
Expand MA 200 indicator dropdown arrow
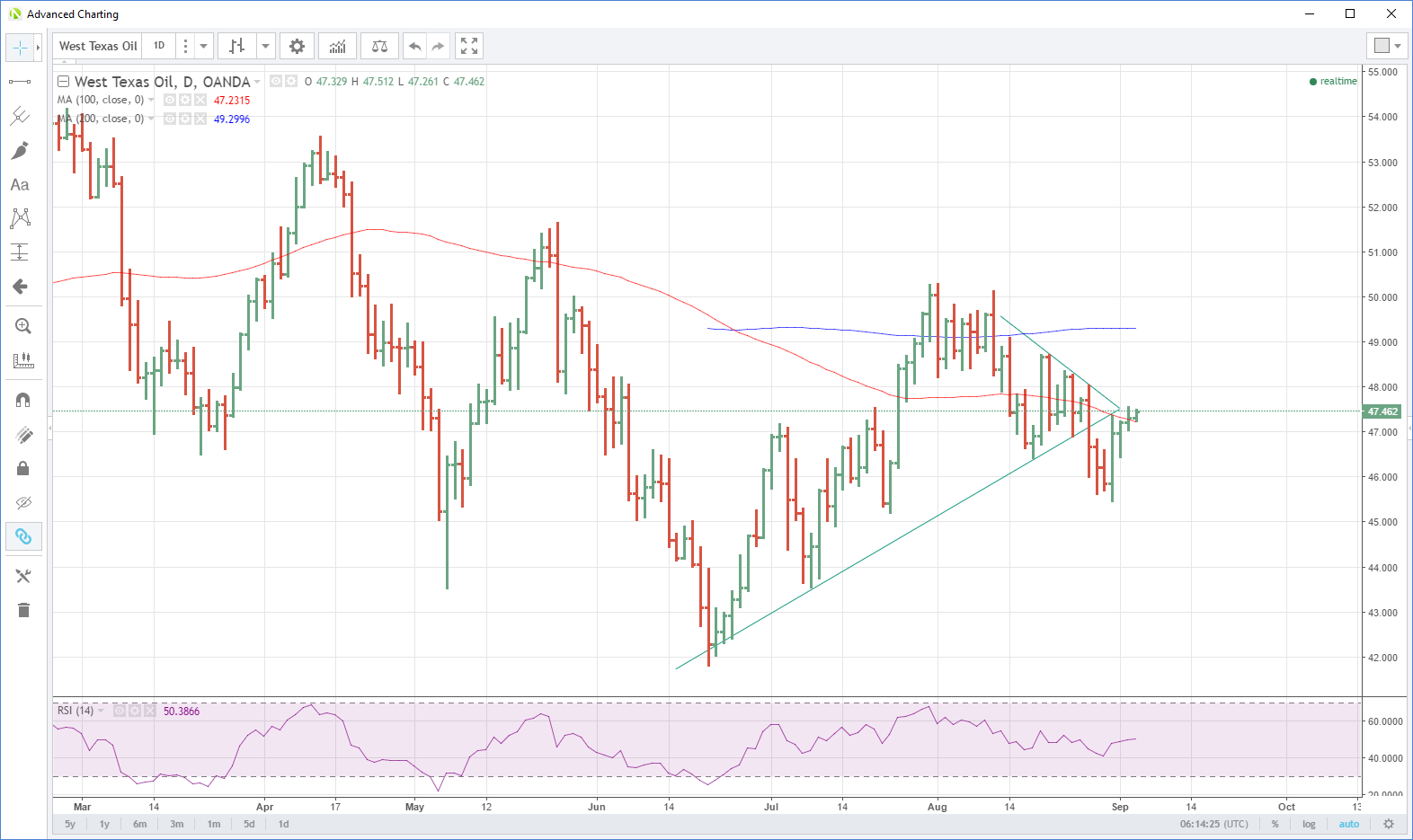[151, 119]
